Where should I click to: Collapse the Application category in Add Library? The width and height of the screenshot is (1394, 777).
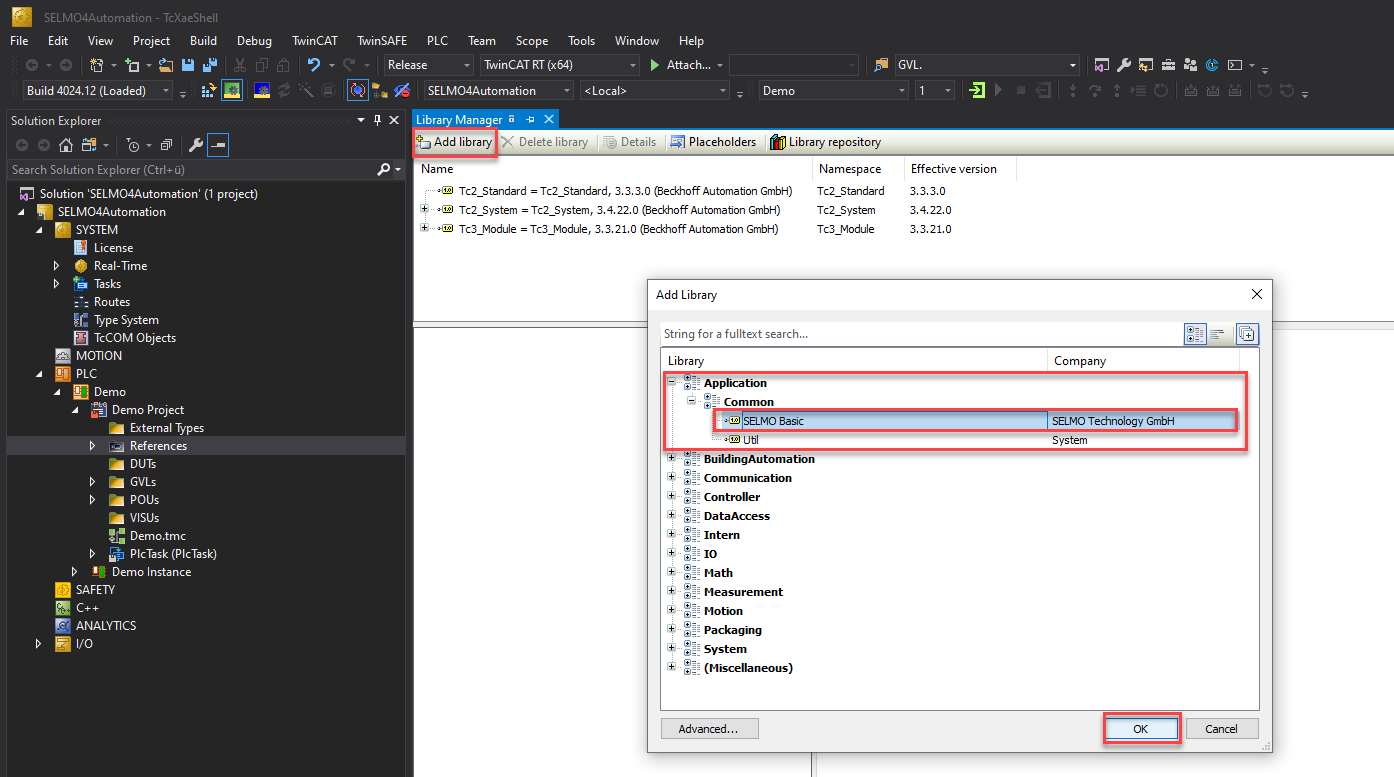click(672, 383)
